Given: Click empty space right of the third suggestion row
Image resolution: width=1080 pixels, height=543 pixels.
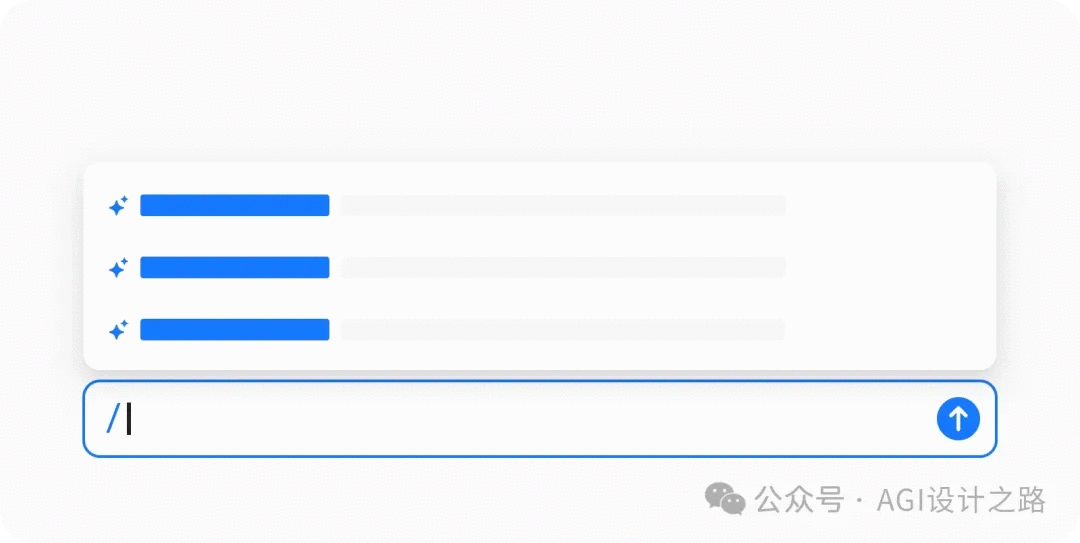Looking at the screenshot, I should [889, 329].
